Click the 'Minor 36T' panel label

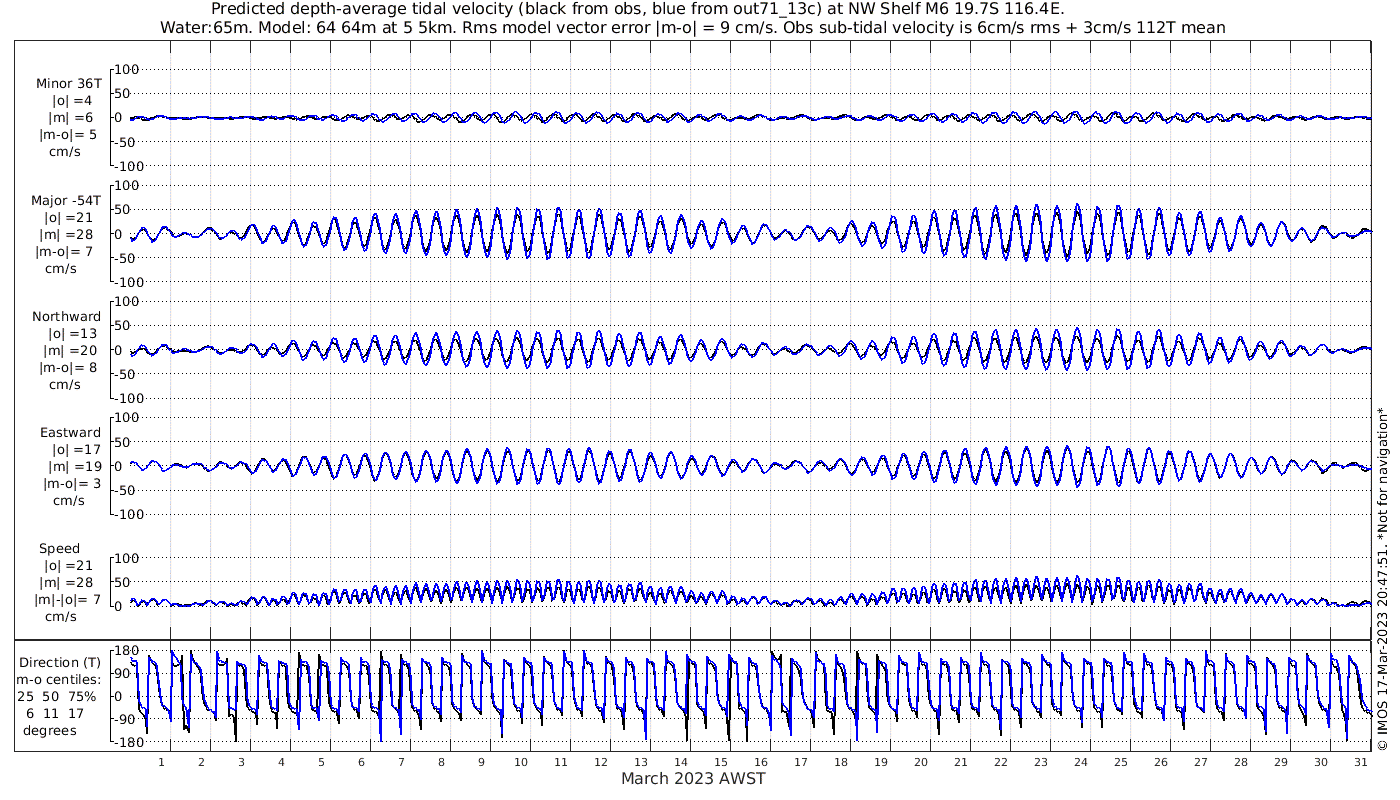pos(68,84)
